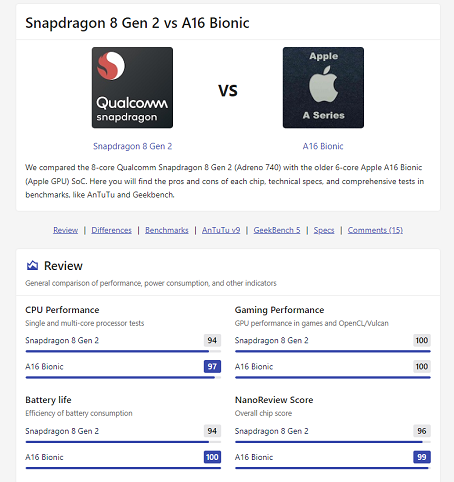
Task: Jump to GeekBench 5 link
Action: pos(277,230)
